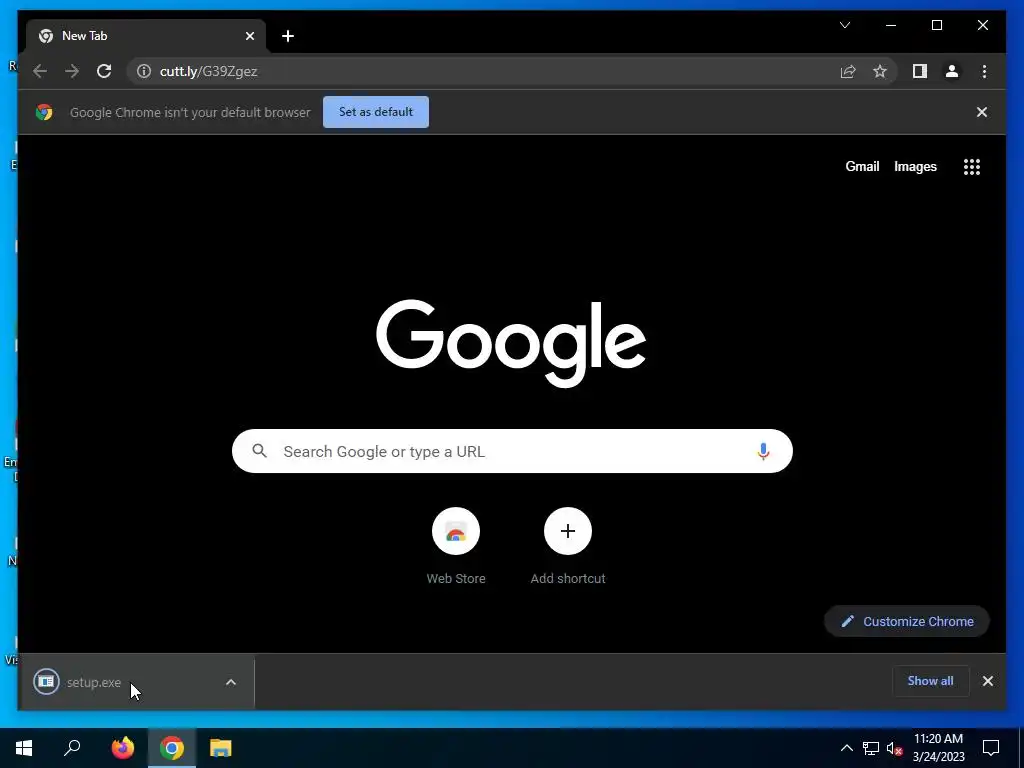The image size is (1024, 768).
Task: Click the muted volume tray icon
Action: tap(894, 748)
